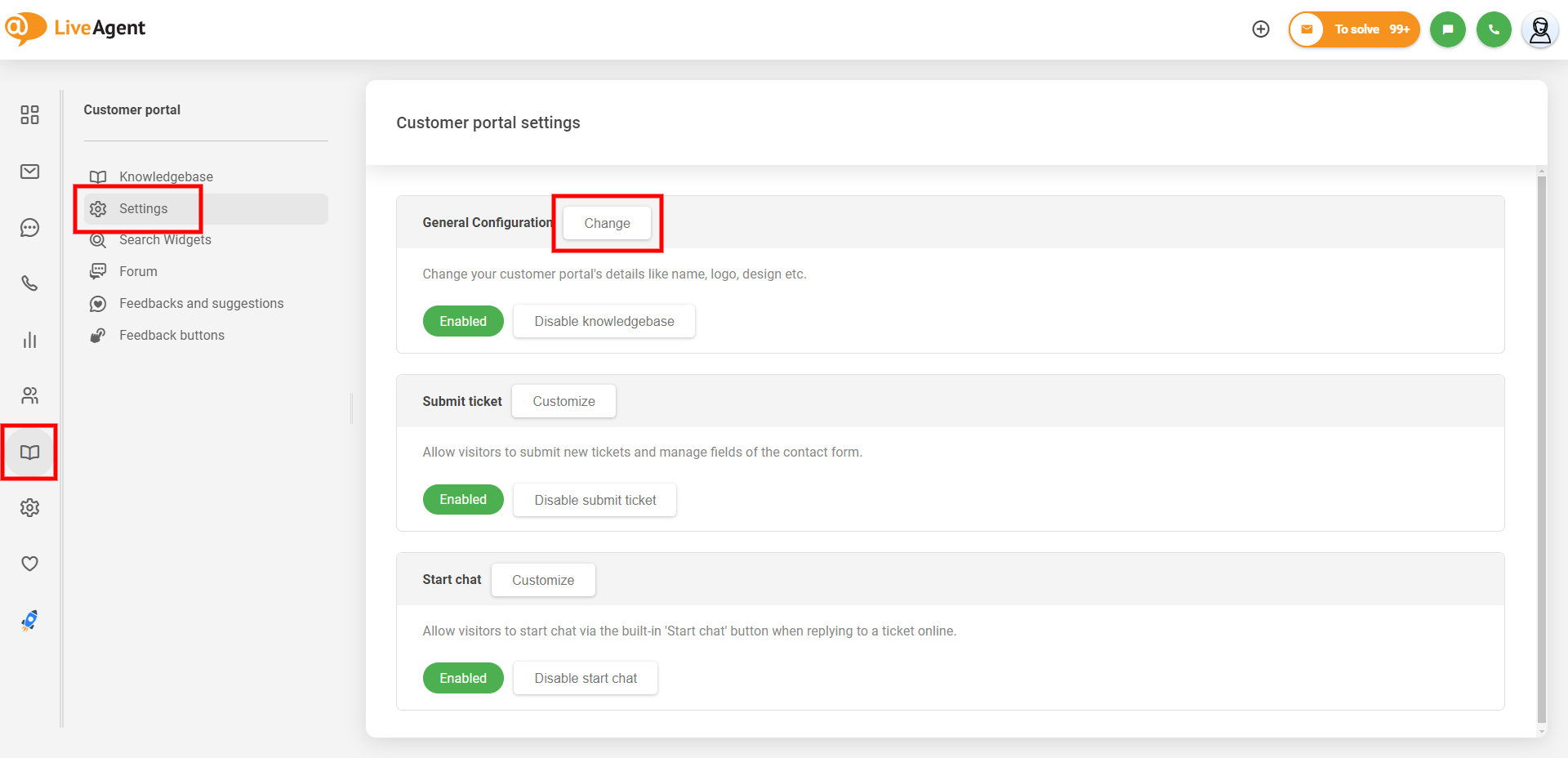Click the green phone status button in header

(x=1494, y=29)
